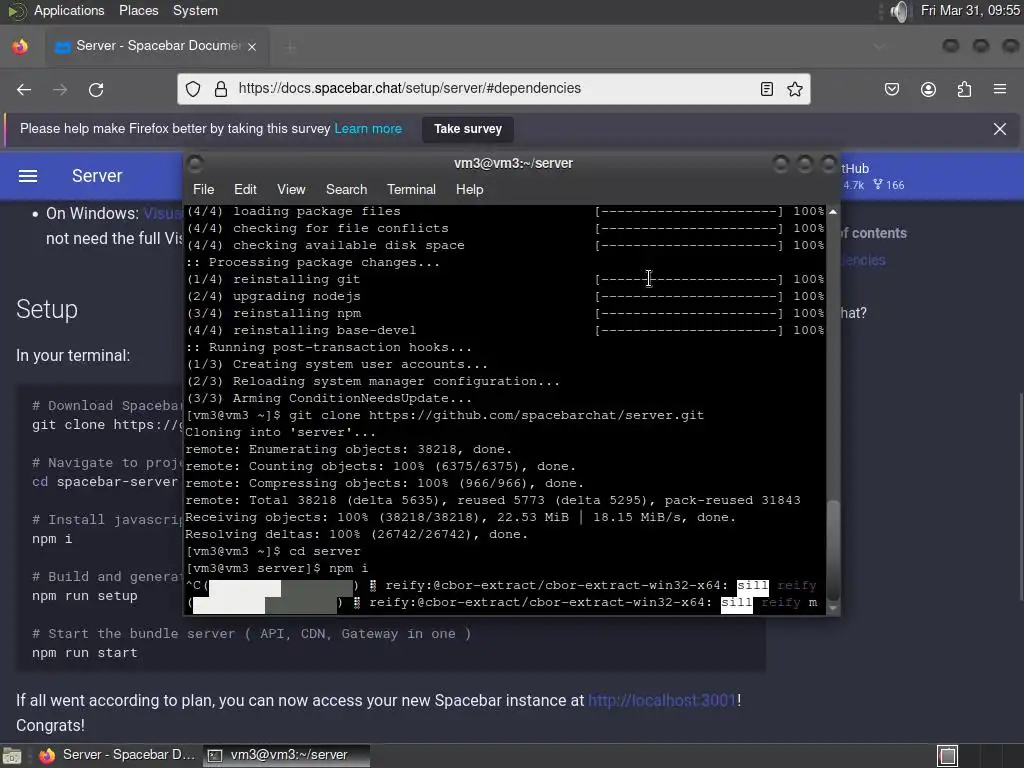Image resolution: width=1024 pixels, height=768 pixels.
Task: Open the terminal File menu
Action: (x=203, y=189)
